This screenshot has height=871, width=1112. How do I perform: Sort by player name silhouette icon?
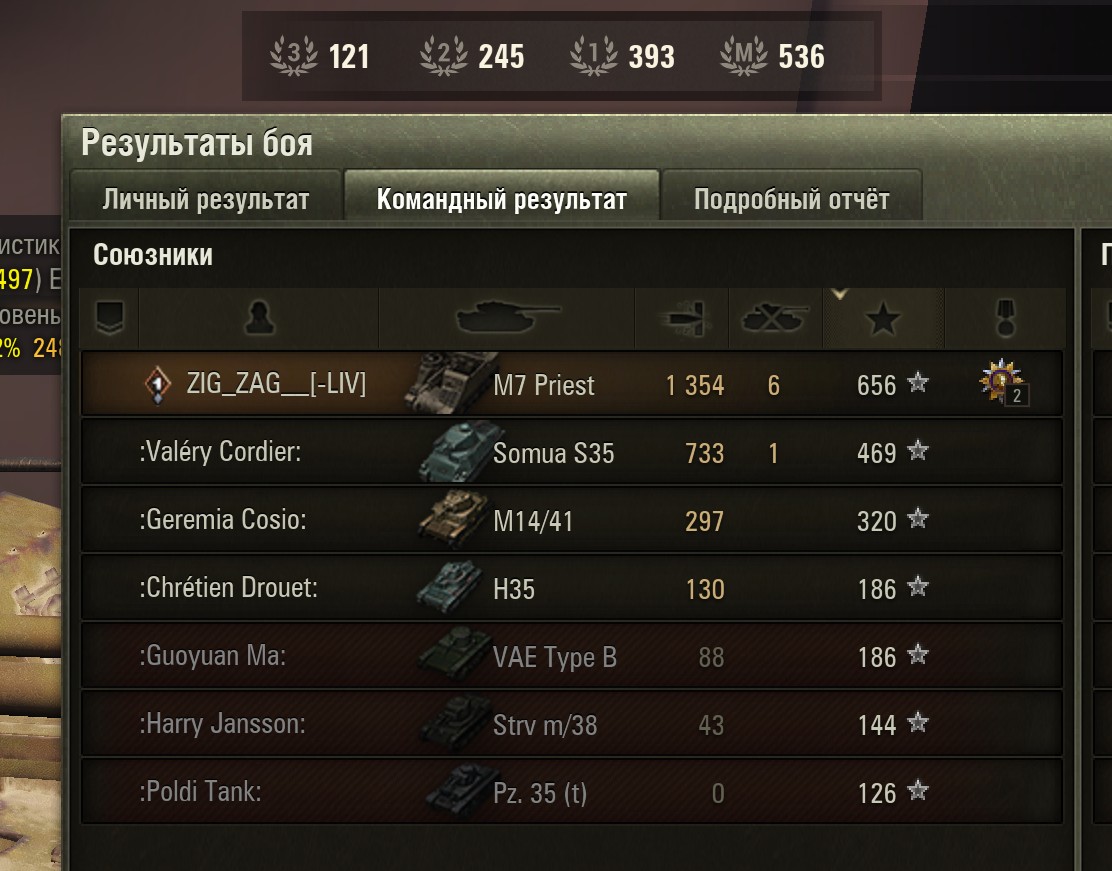pyautogui.click(x=259, y=317)
